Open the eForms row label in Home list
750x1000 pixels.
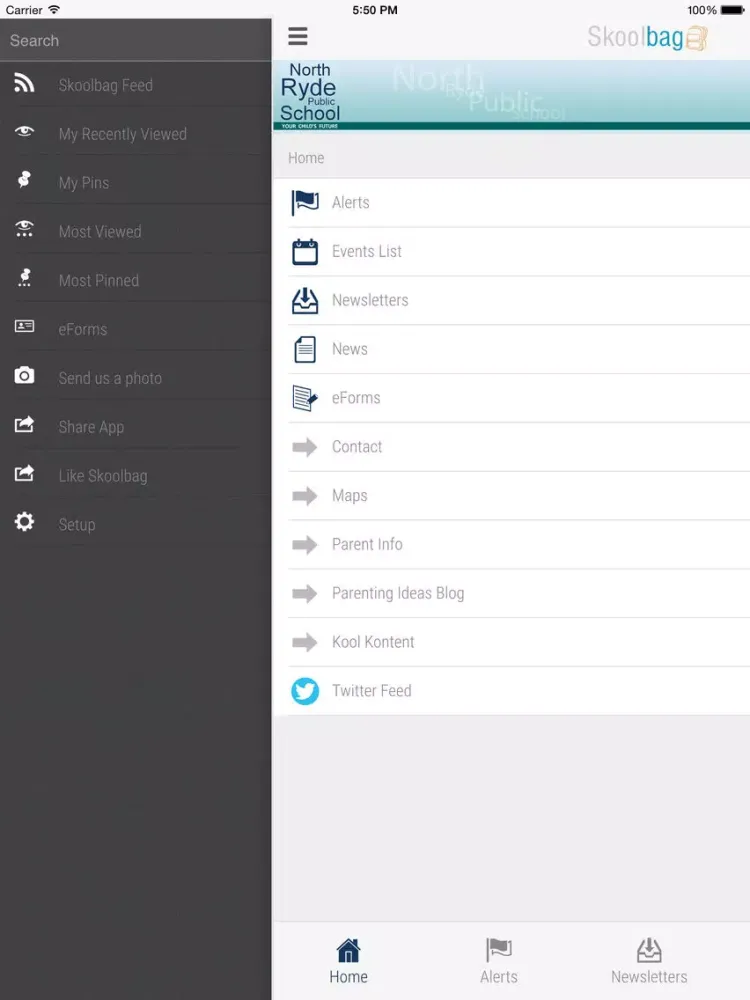(x=356, y=398)
